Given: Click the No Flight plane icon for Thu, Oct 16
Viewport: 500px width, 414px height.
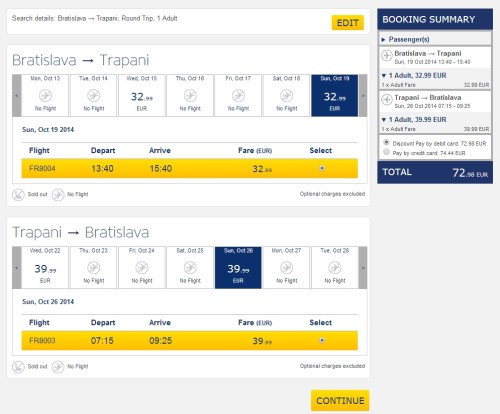Looking at the screenshot, I should pyautogui.click(x=190, y=96).
